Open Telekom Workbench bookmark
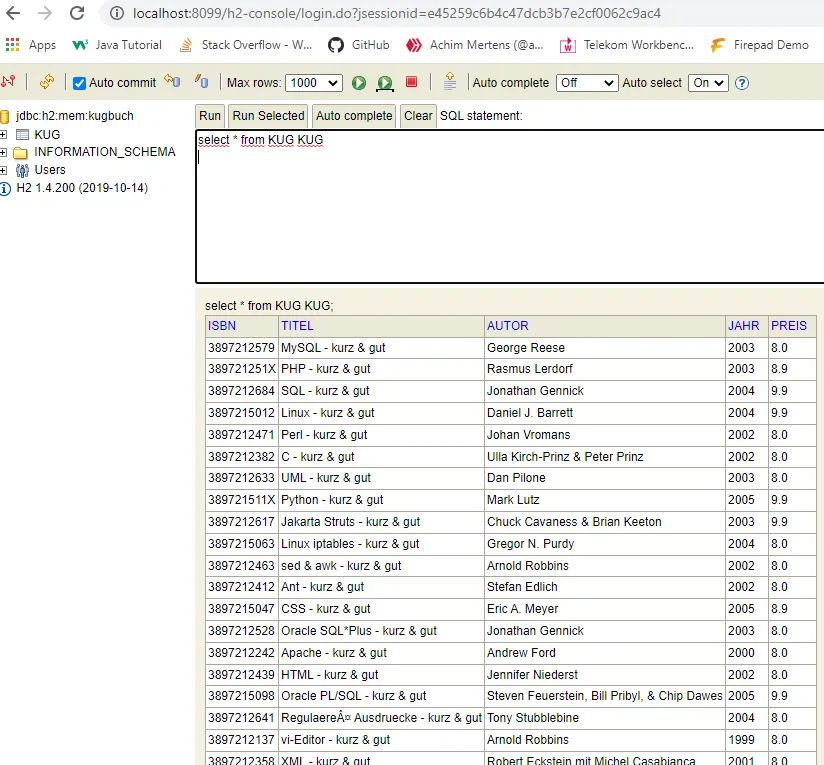This screenshot has height=765, width=824. click(627, 45)
